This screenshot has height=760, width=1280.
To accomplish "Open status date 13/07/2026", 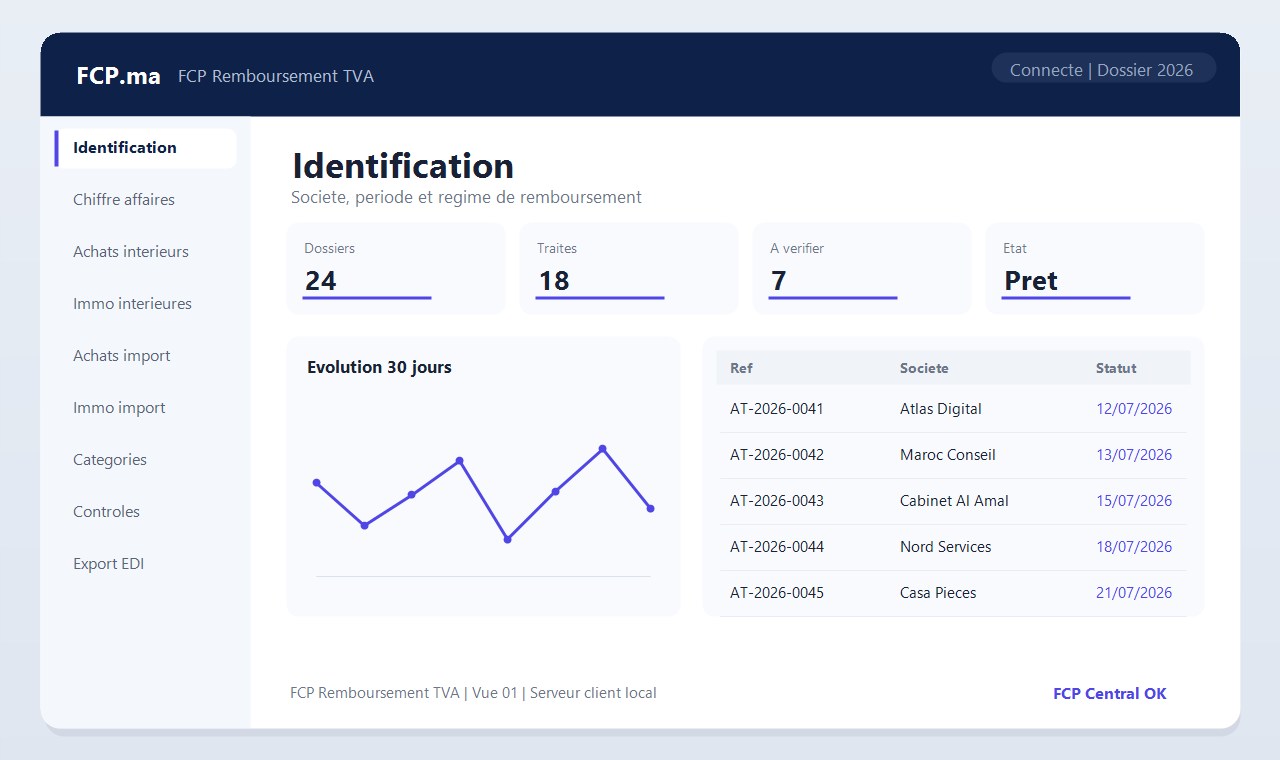I will (x=1134, y=455).
